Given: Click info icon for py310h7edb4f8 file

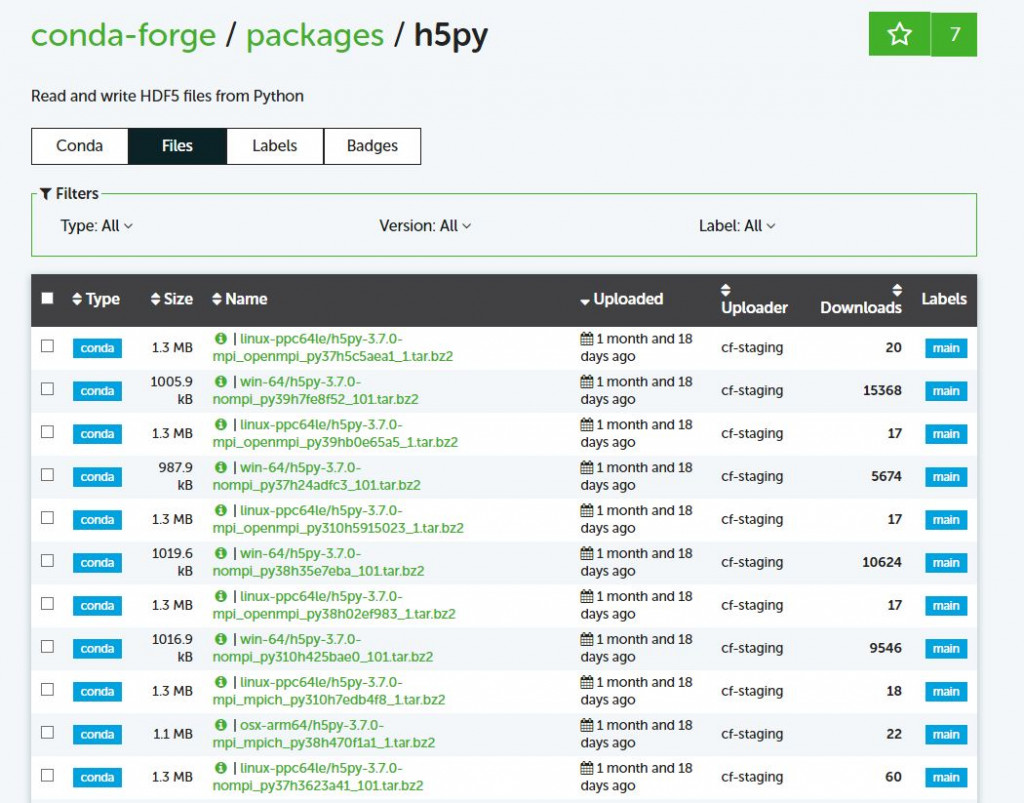Looking at the screenshot, I should pyautogui.click(x=221, y=682).
